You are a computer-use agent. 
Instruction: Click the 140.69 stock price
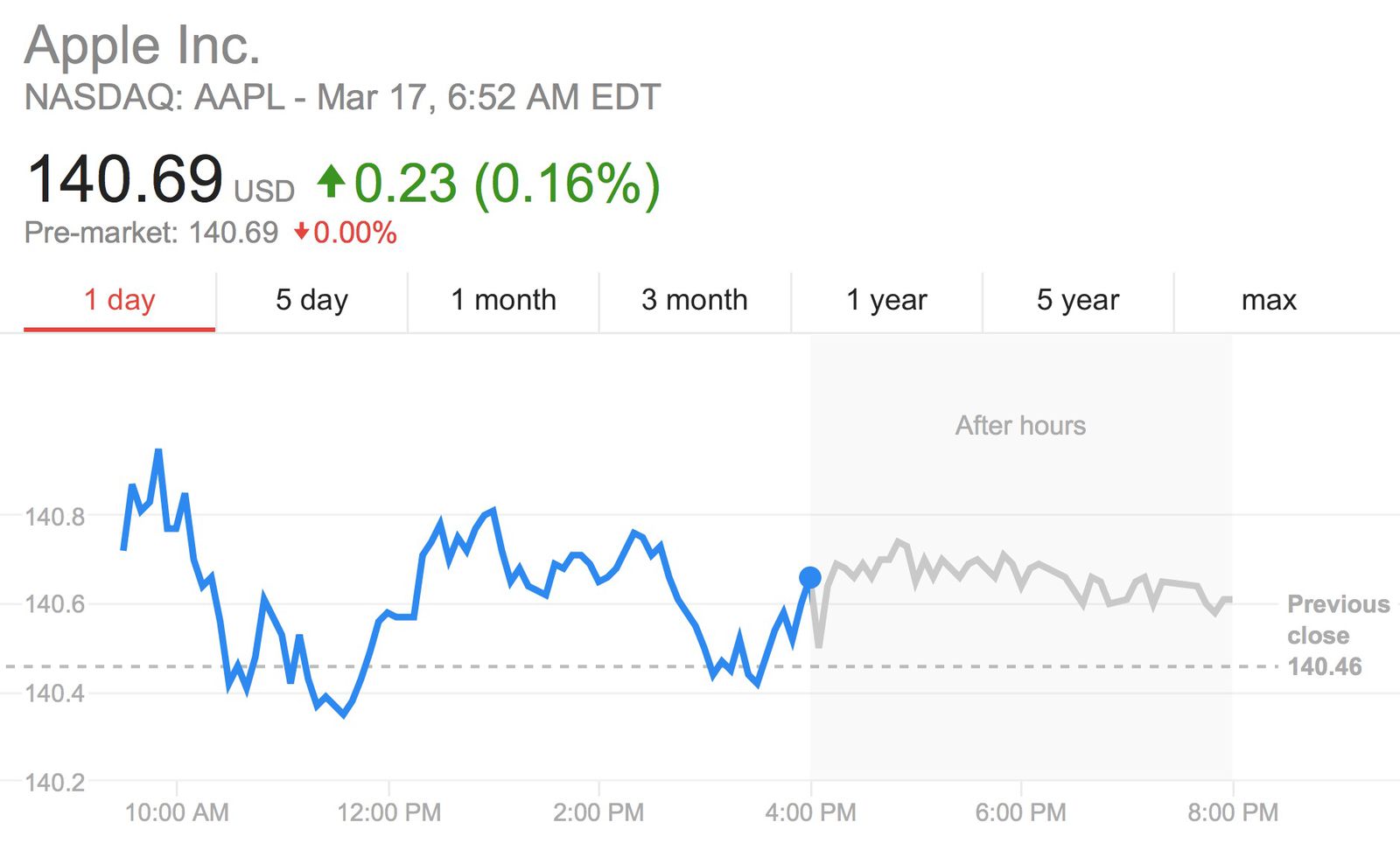tap(125, 181)
